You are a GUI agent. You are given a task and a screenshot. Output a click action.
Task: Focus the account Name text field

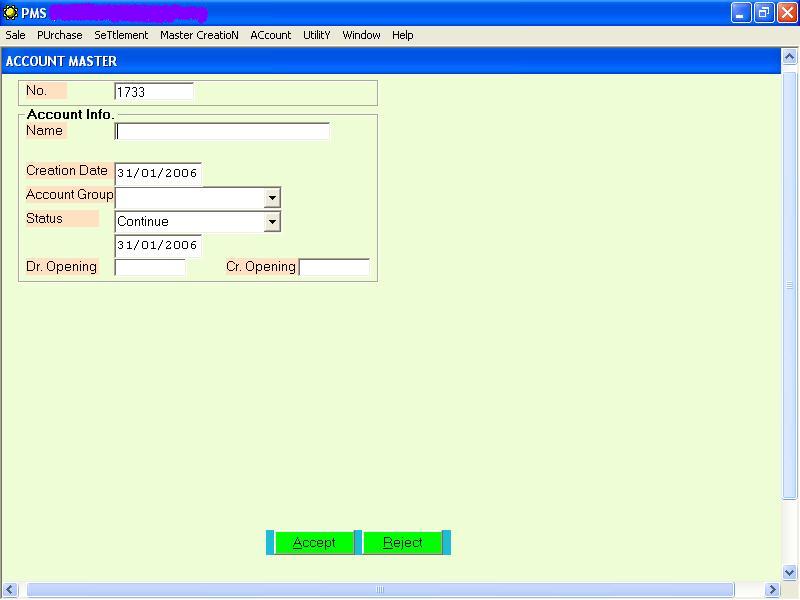pos(222,131)
